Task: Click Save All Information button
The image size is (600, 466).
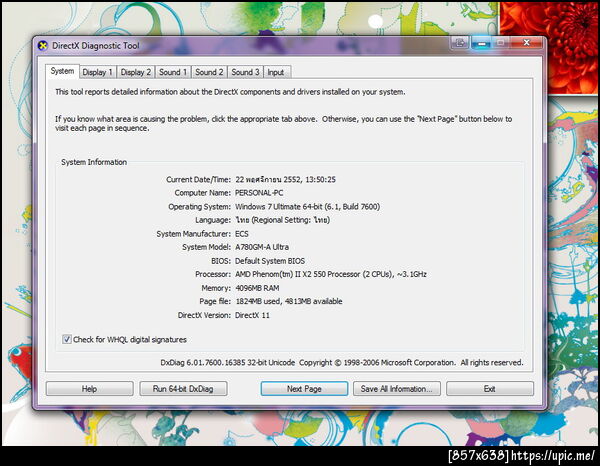Action: pos(397,389)
